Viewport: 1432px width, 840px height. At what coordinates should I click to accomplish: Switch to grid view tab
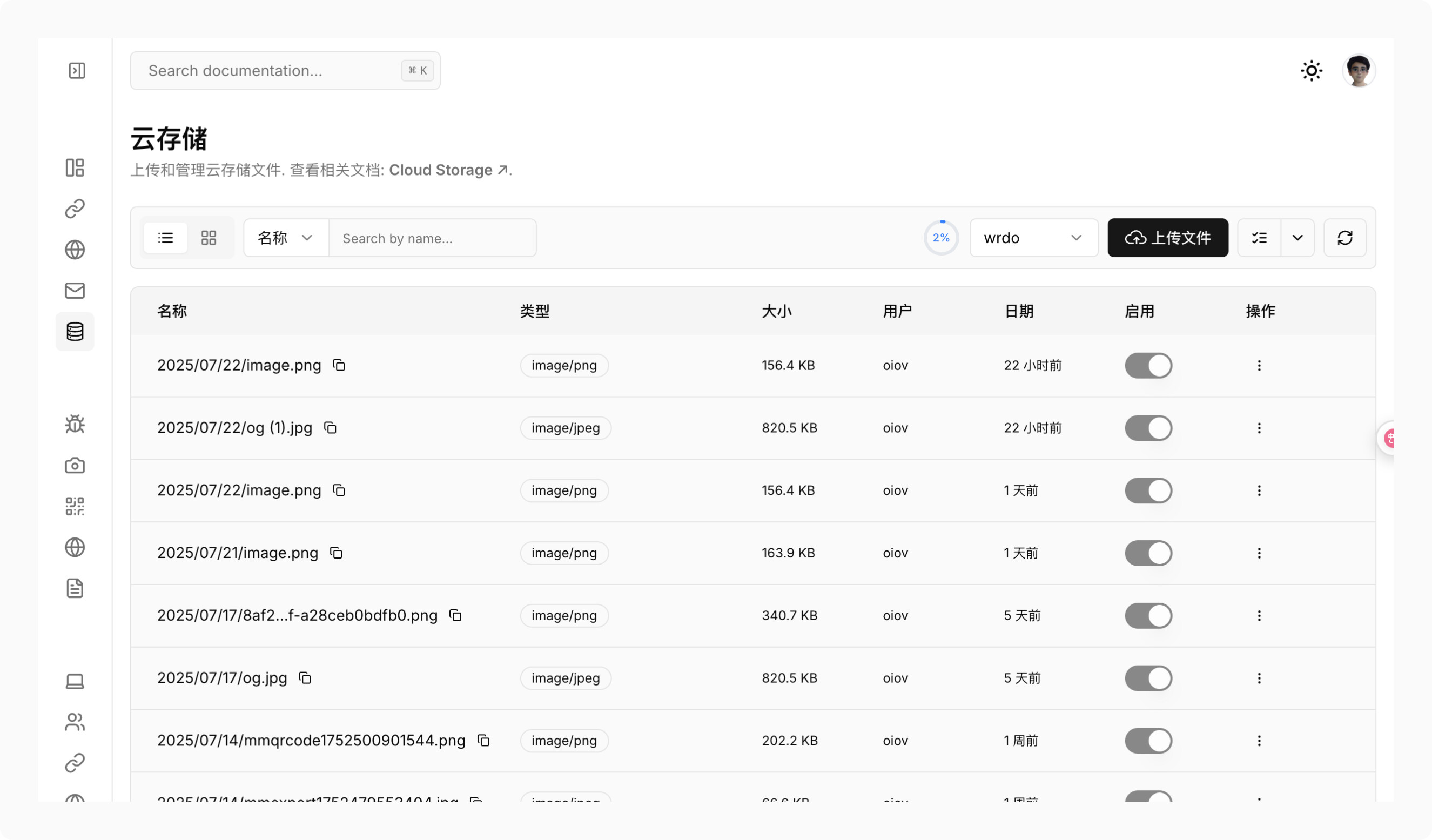pos(209,238)
